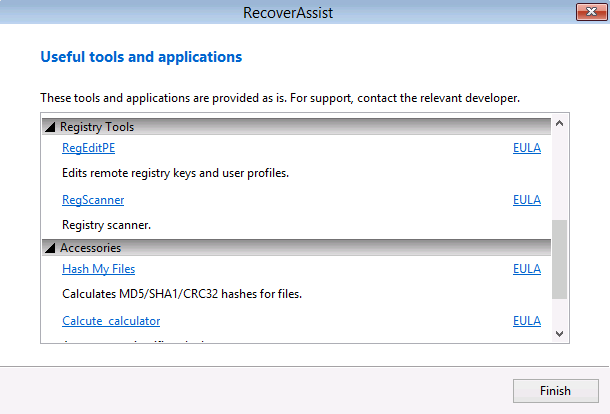The height and width of the screenshot is (414, 610).
Task: Collapse the Accessories section triangle
Action: pyautogui.click(x=50, y=248)
